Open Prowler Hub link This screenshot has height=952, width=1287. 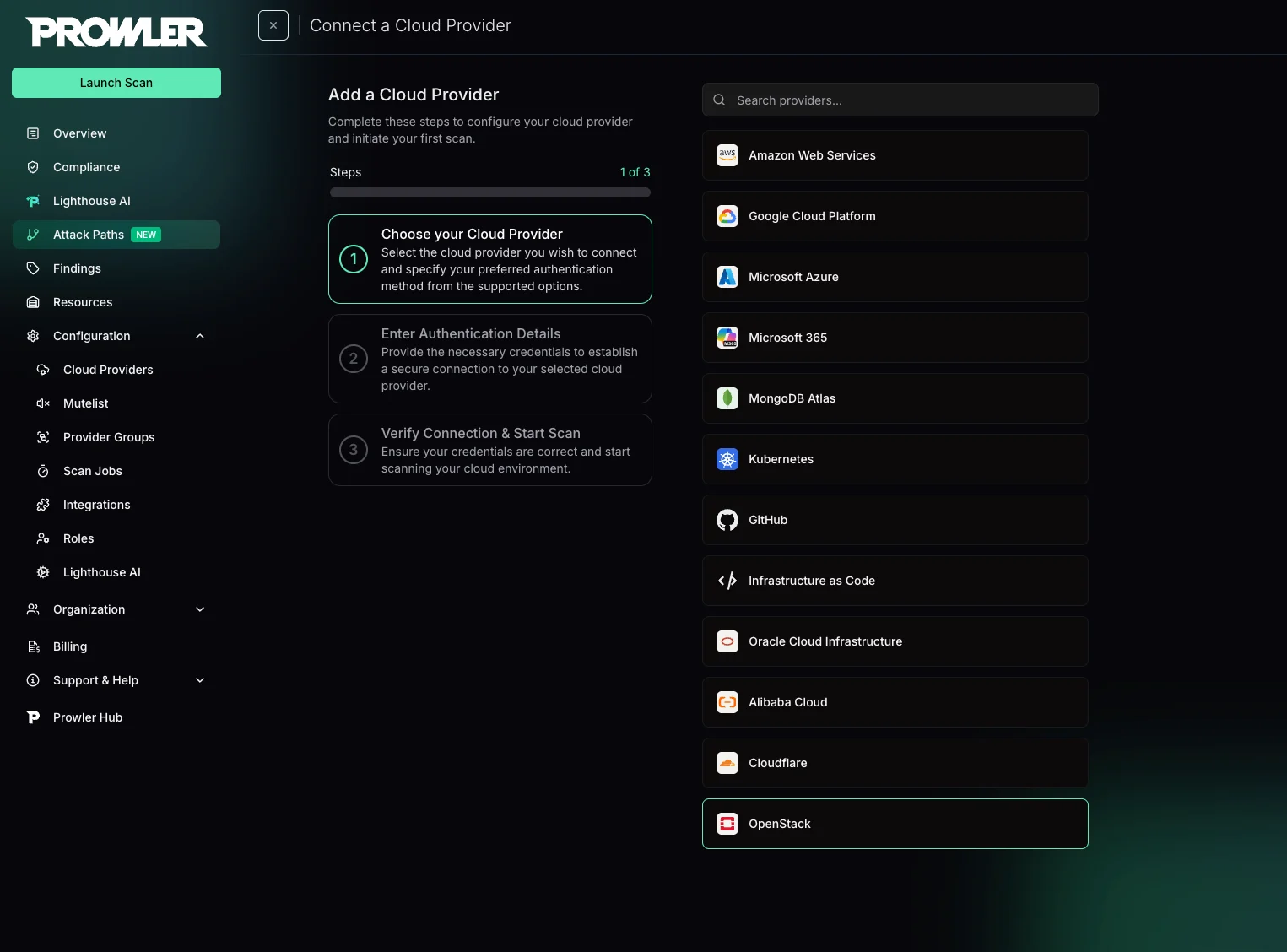116,717
